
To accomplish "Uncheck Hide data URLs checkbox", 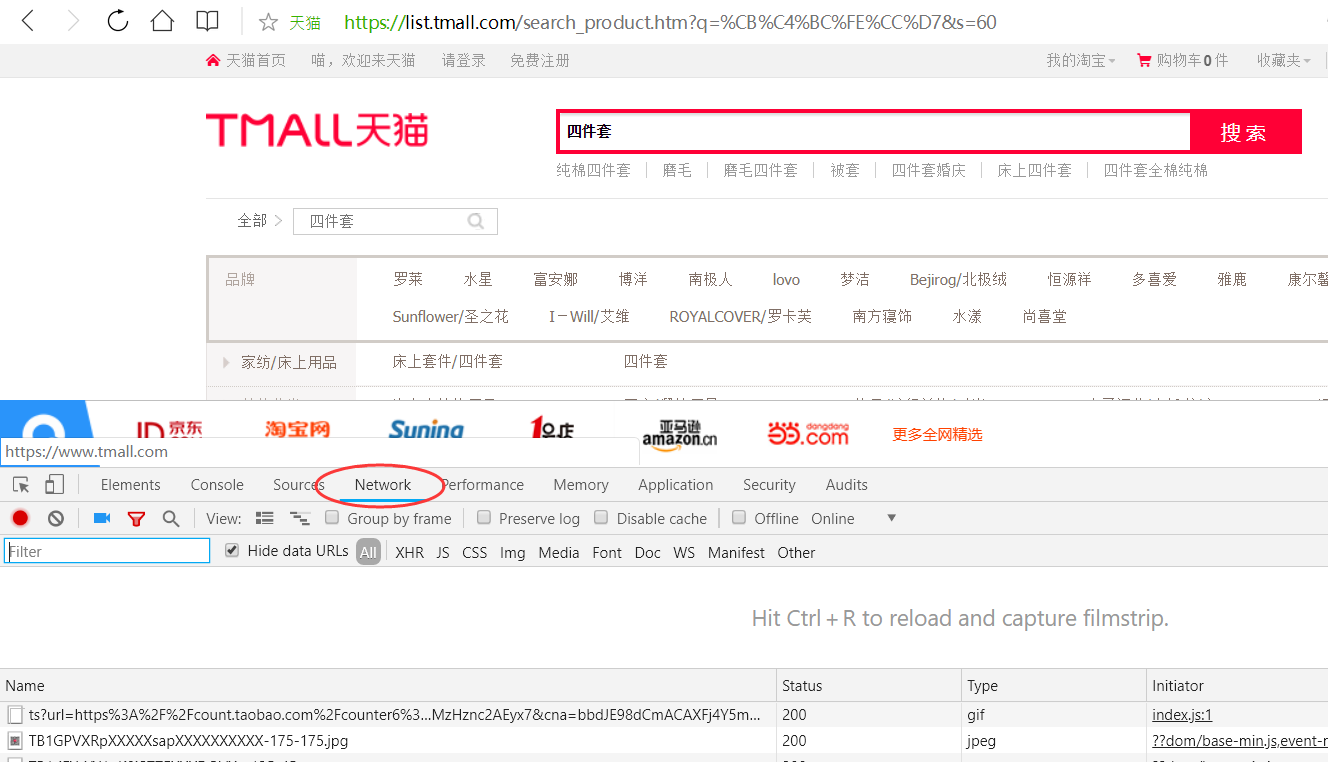I will [x=232, y=551].
